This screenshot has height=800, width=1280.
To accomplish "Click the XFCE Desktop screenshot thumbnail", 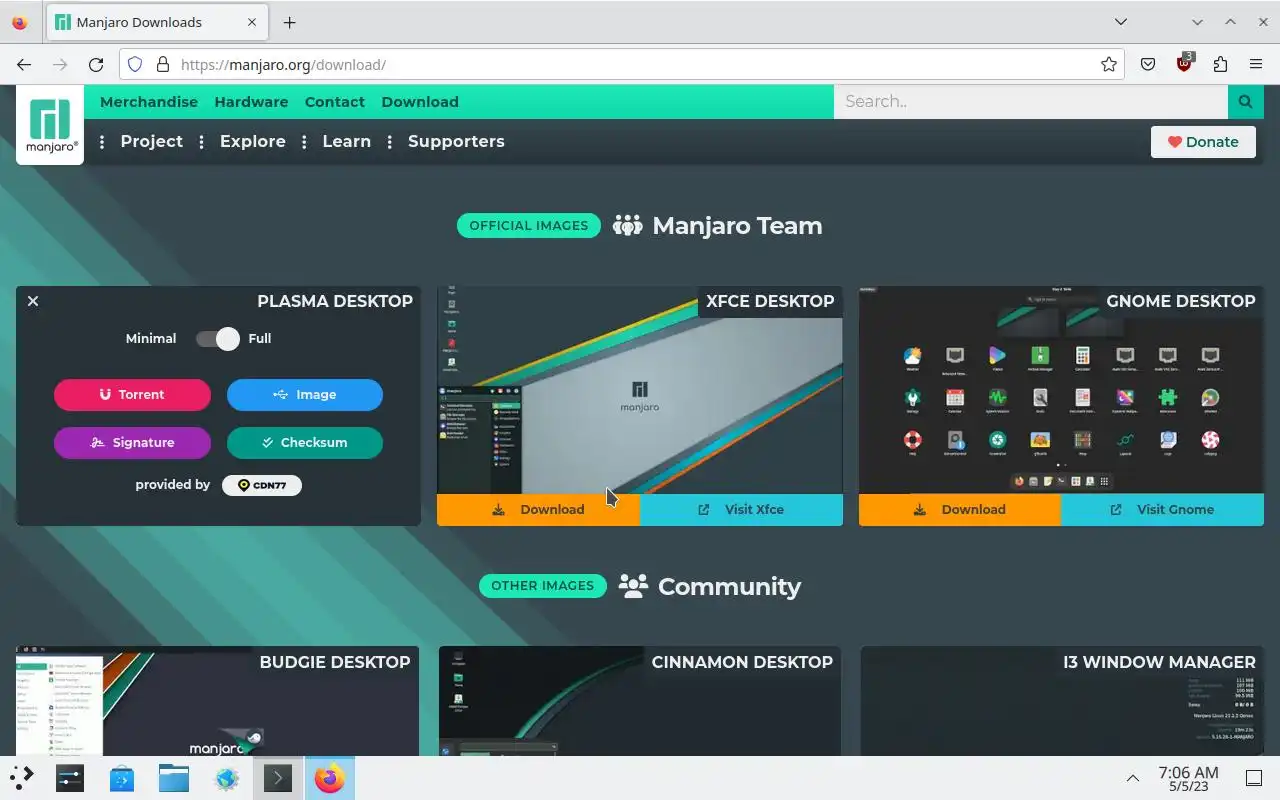I will pos(640,390).
